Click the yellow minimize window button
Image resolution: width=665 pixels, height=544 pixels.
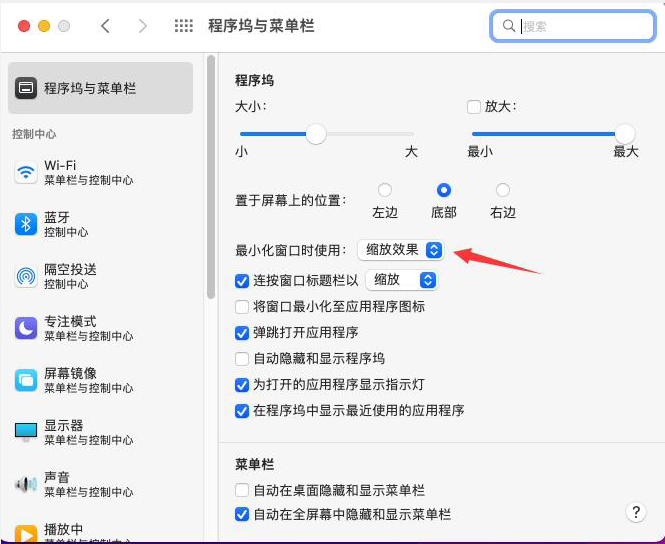44,26
